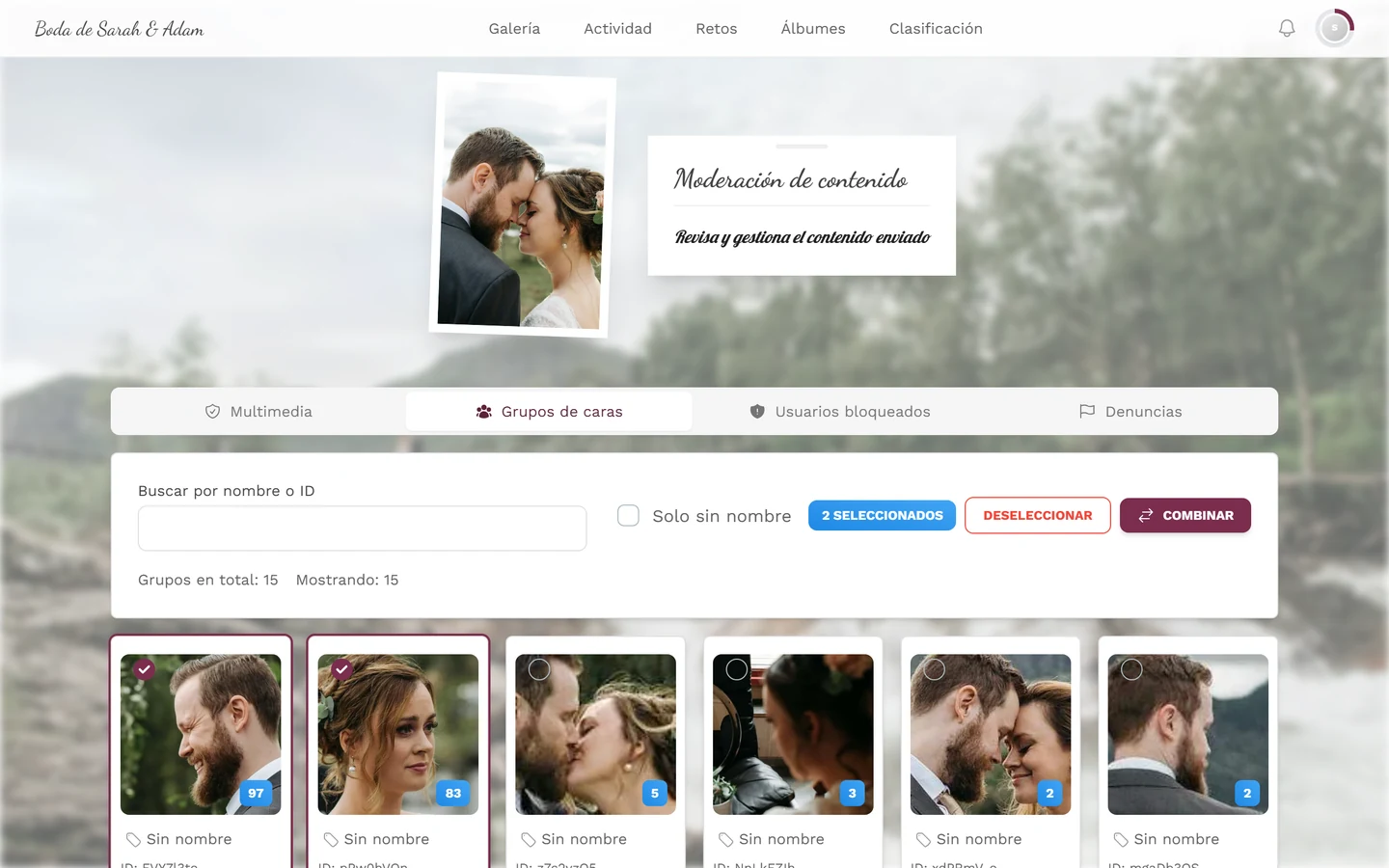Screen dimensions: 1389x868
Task: Click the '2 SELECCIONADOS' badge
Action: [x=883, y=516]
